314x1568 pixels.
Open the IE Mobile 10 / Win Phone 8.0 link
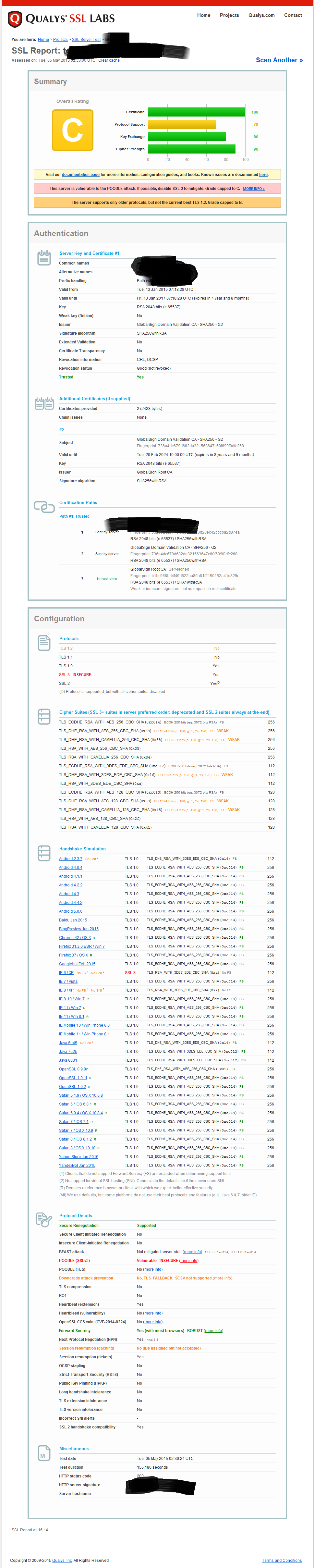[85, 1025]
